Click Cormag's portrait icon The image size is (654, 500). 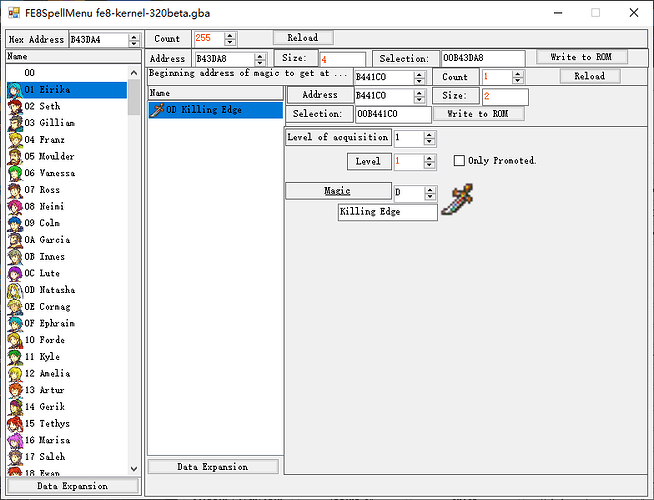click(x=15, y=307)
